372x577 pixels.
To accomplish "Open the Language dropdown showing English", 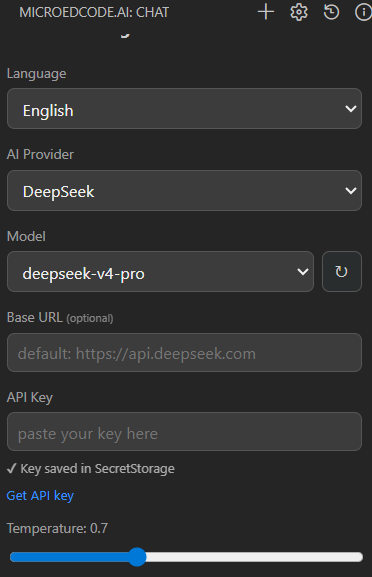I will pyautogui.click(x=184, y=109).
